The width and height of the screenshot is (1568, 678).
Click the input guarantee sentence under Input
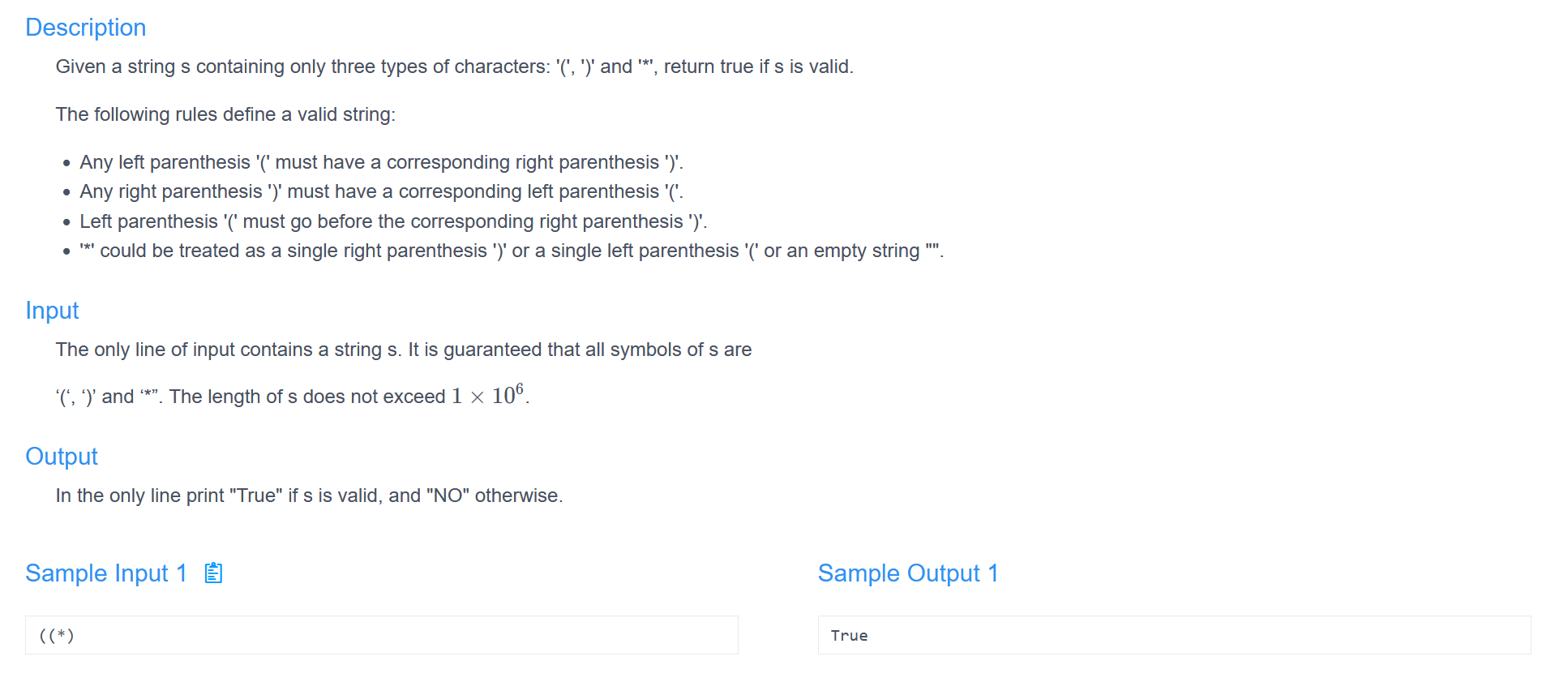[x=403, y=350]
